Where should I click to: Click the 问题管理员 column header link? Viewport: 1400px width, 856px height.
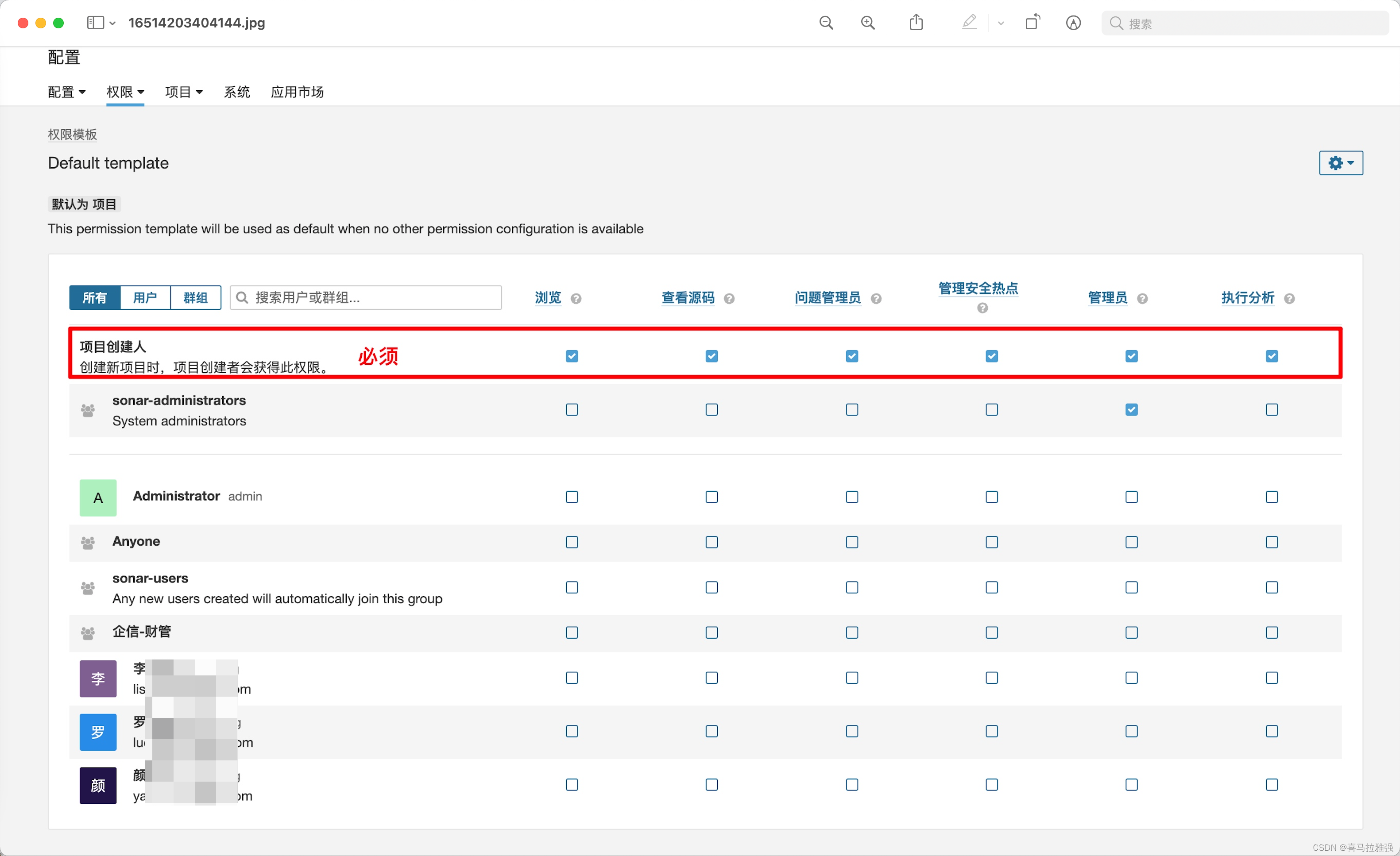827,297
